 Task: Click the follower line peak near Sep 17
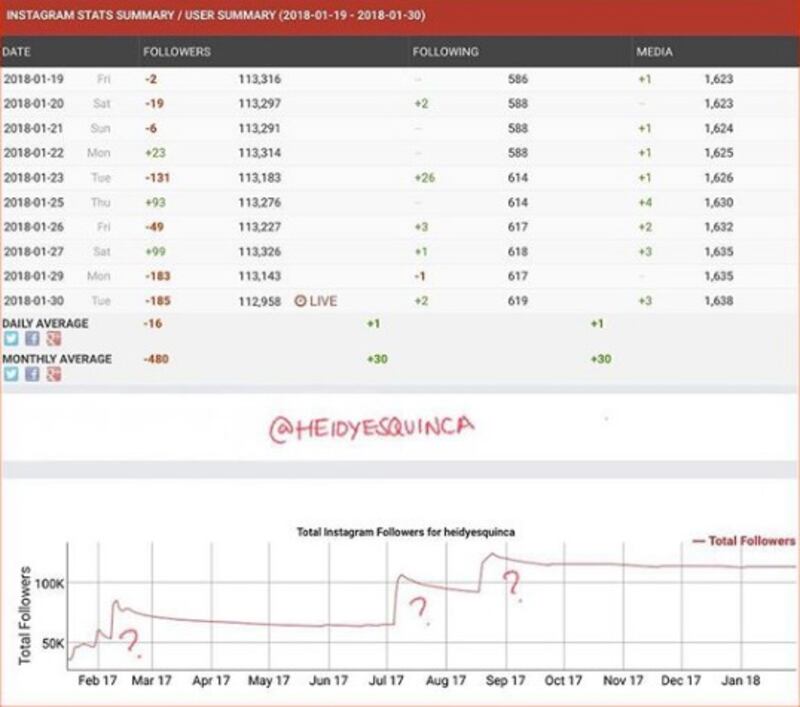tap(492, 554)
